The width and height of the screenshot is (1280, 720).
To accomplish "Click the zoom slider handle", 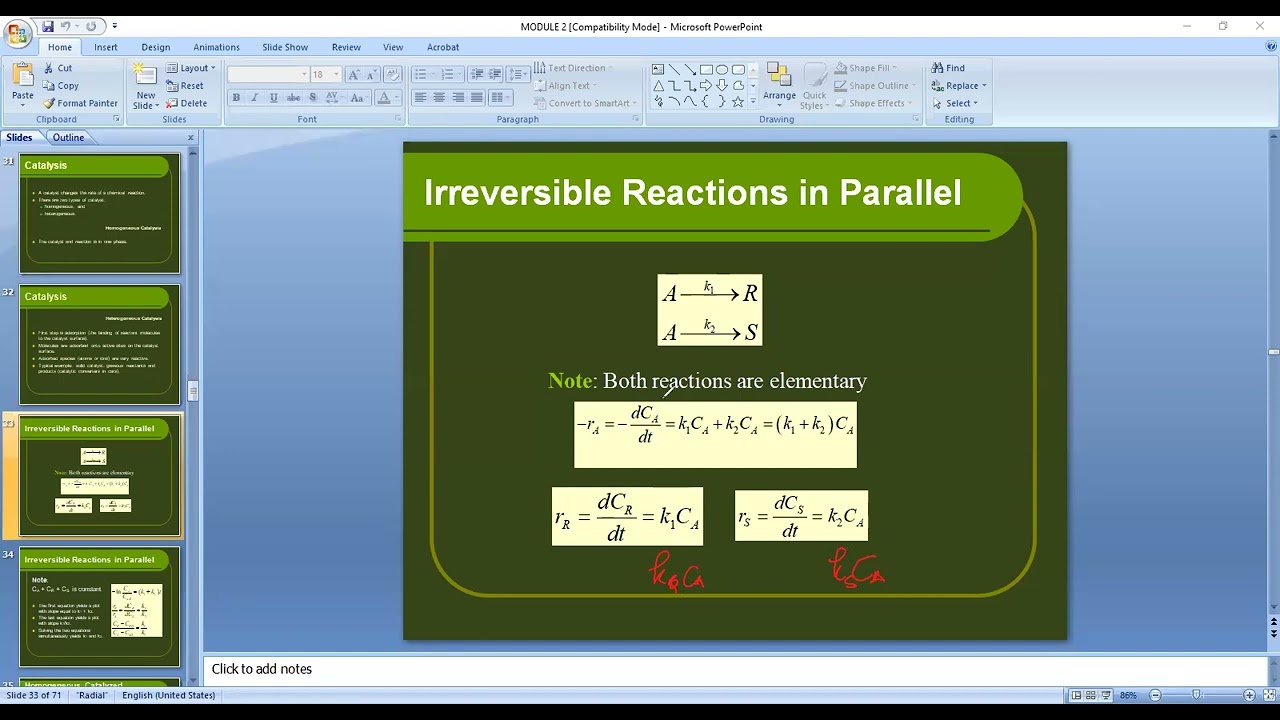I will (x=1196, y=695).
